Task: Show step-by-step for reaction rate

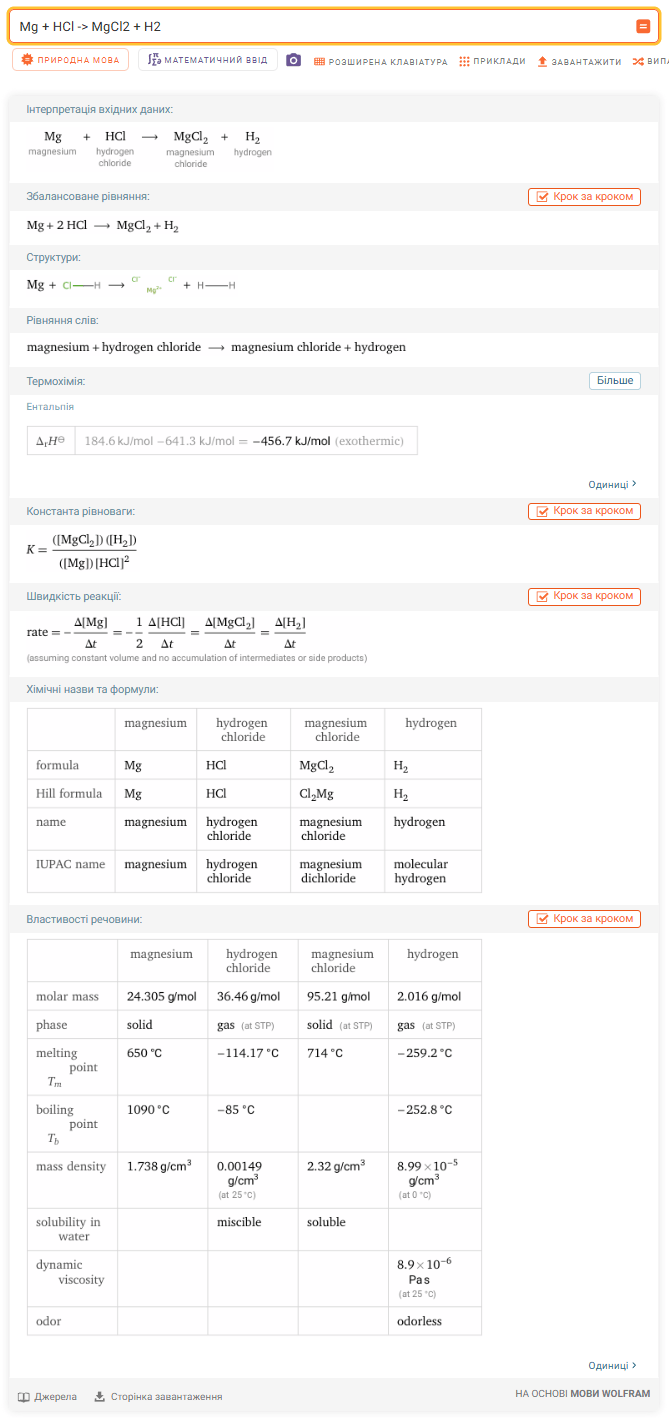Action: click(584, 596)
